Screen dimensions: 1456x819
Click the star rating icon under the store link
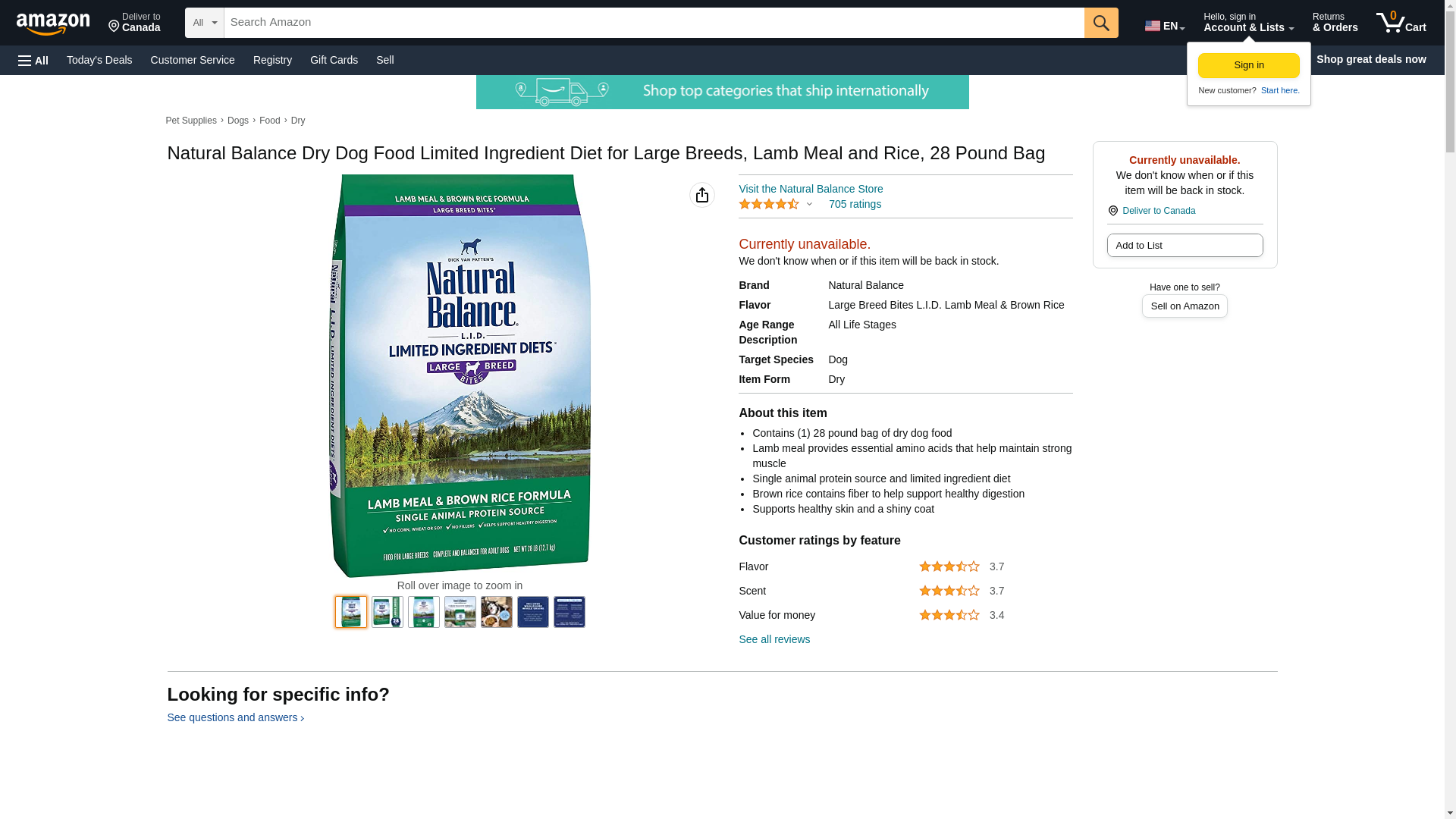768,204
